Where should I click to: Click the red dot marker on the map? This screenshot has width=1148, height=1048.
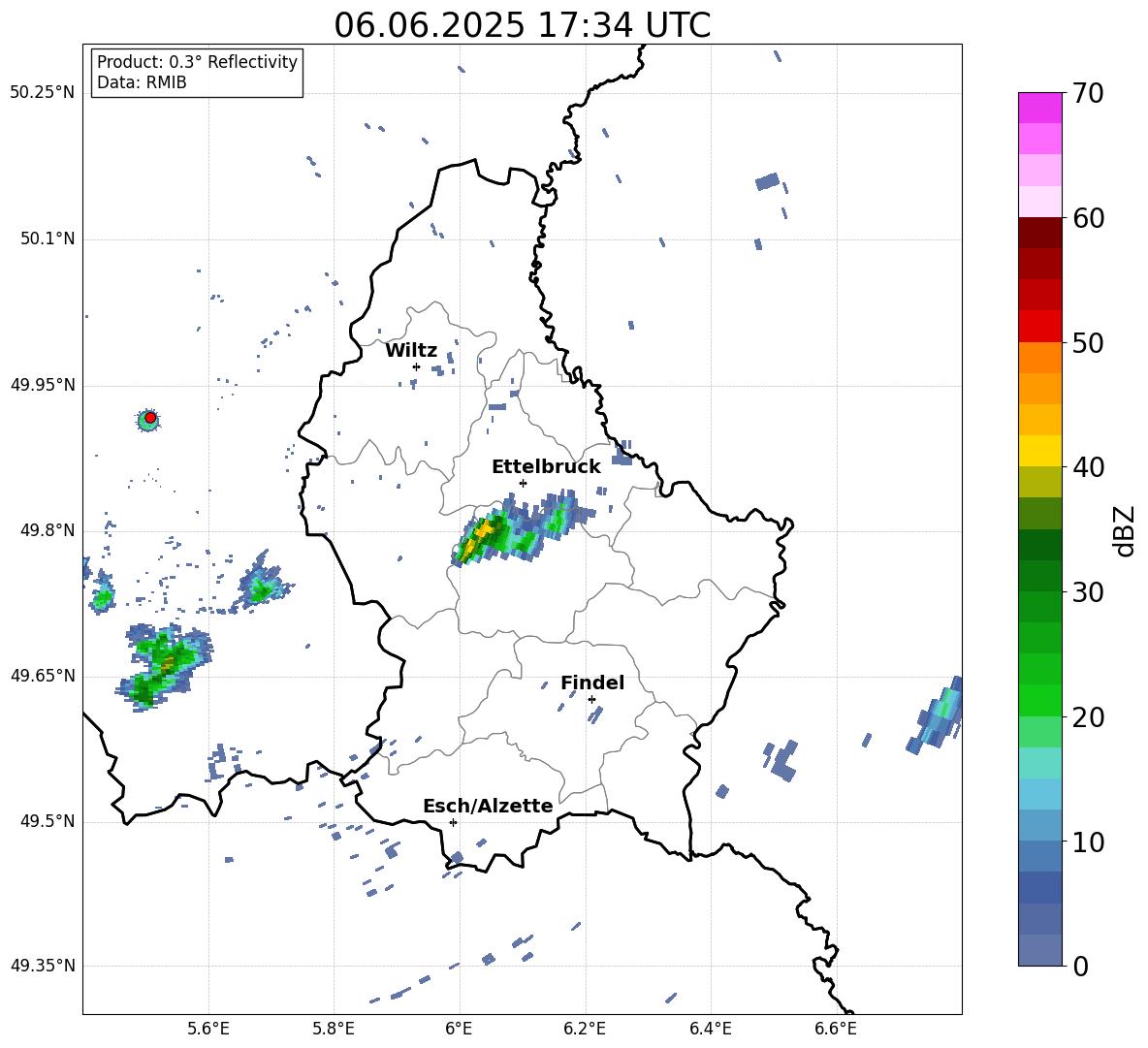coord(150,418)
